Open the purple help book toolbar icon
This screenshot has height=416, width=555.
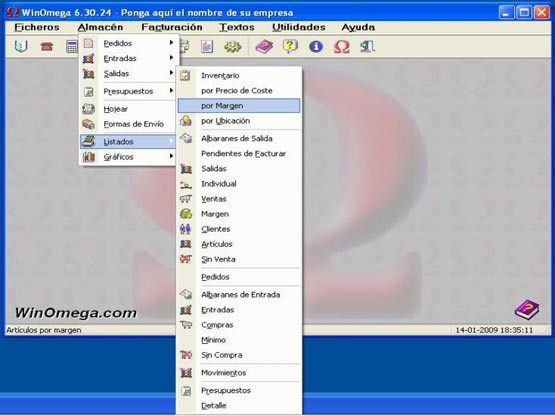coord(264,46)
